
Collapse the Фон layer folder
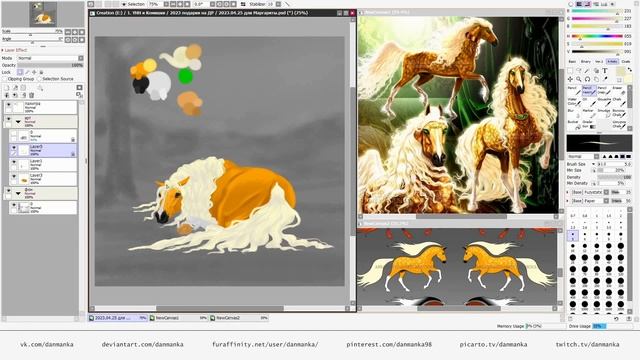(18, 193)
